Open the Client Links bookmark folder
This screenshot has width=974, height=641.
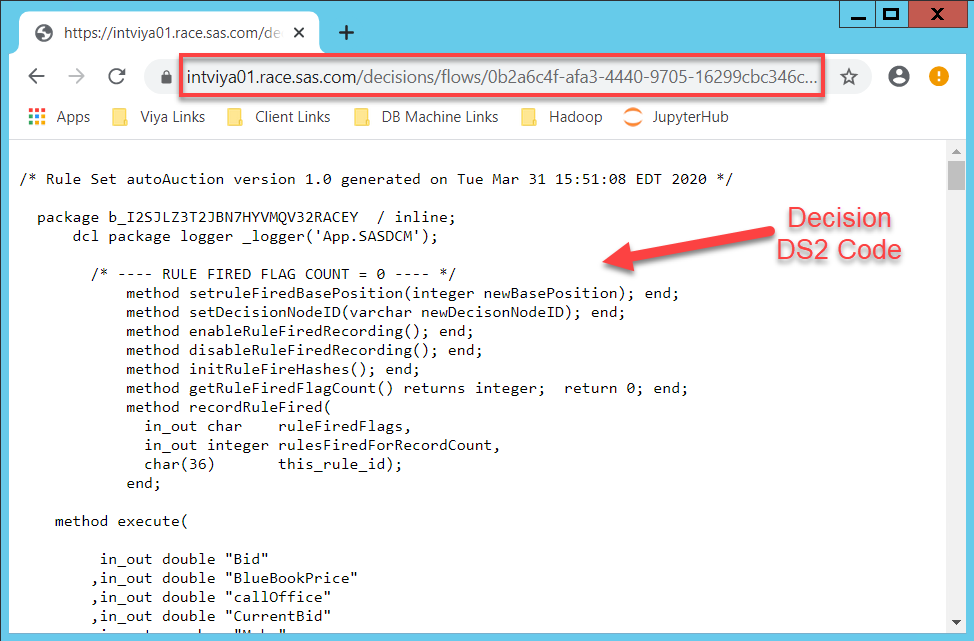click(x=279, y=117)
